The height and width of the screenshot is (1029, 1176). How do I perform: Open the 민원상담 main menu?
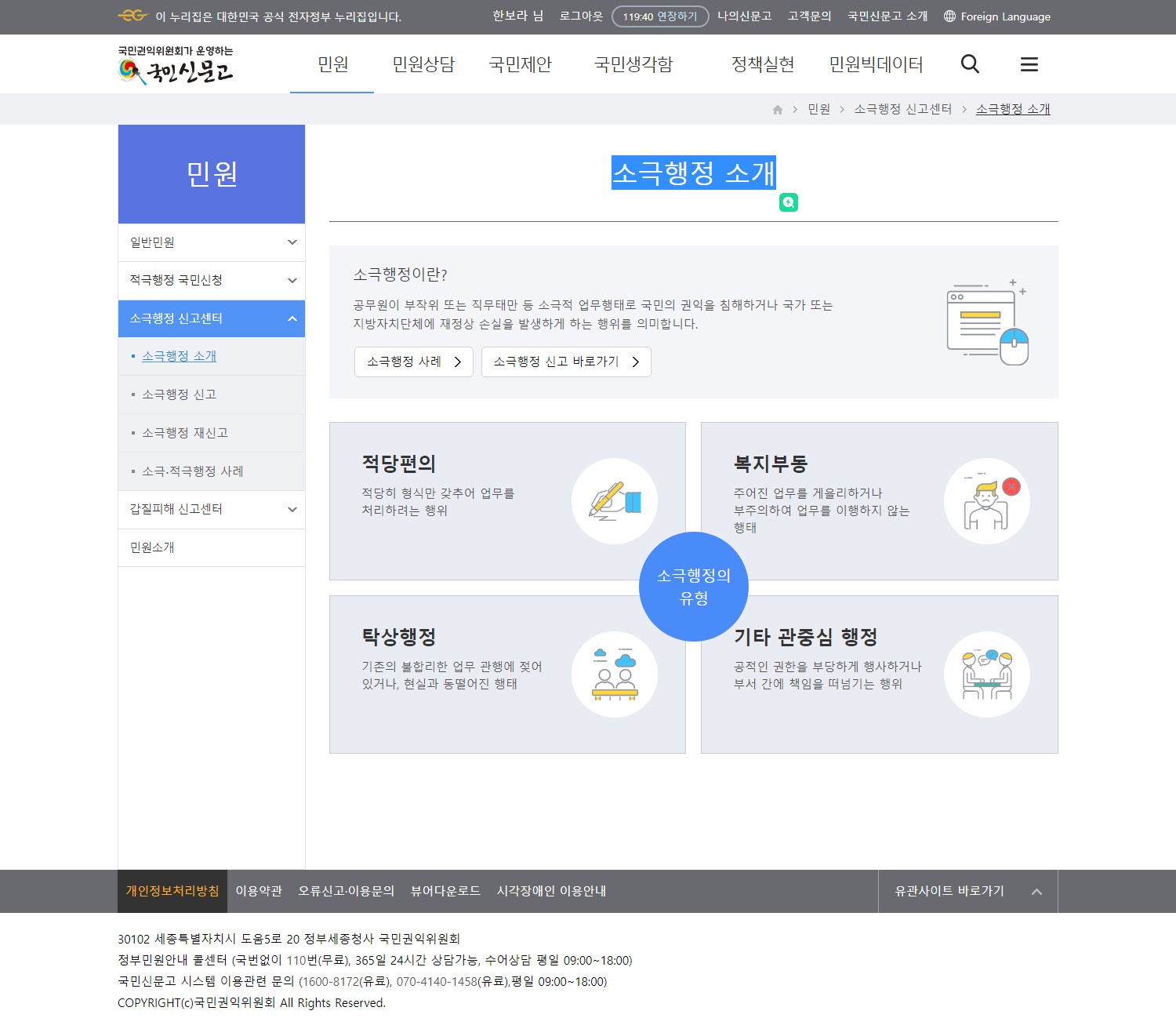click(423, 64)
